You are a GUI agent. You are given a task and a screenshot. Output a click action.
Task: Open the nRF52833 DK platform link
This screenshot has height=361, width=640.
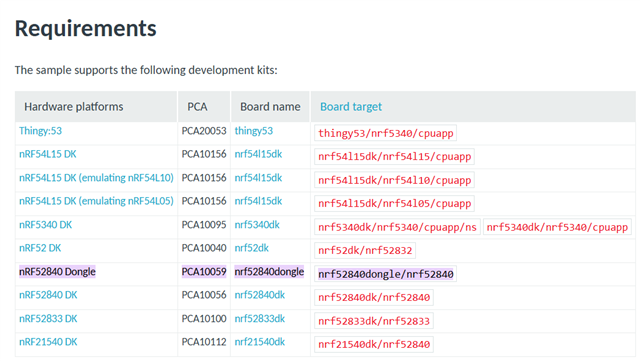[x=48, y=319]
